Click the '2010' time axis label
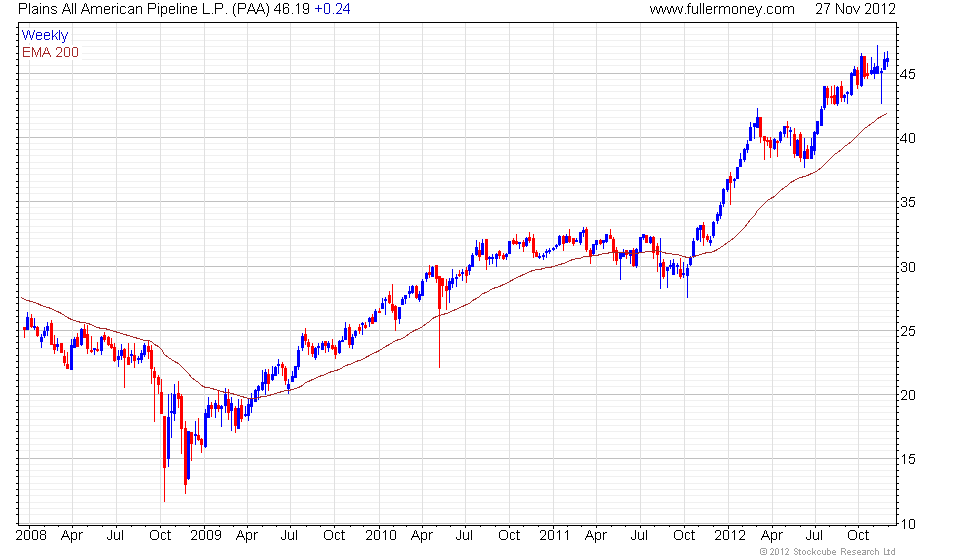 click(381, 536)
